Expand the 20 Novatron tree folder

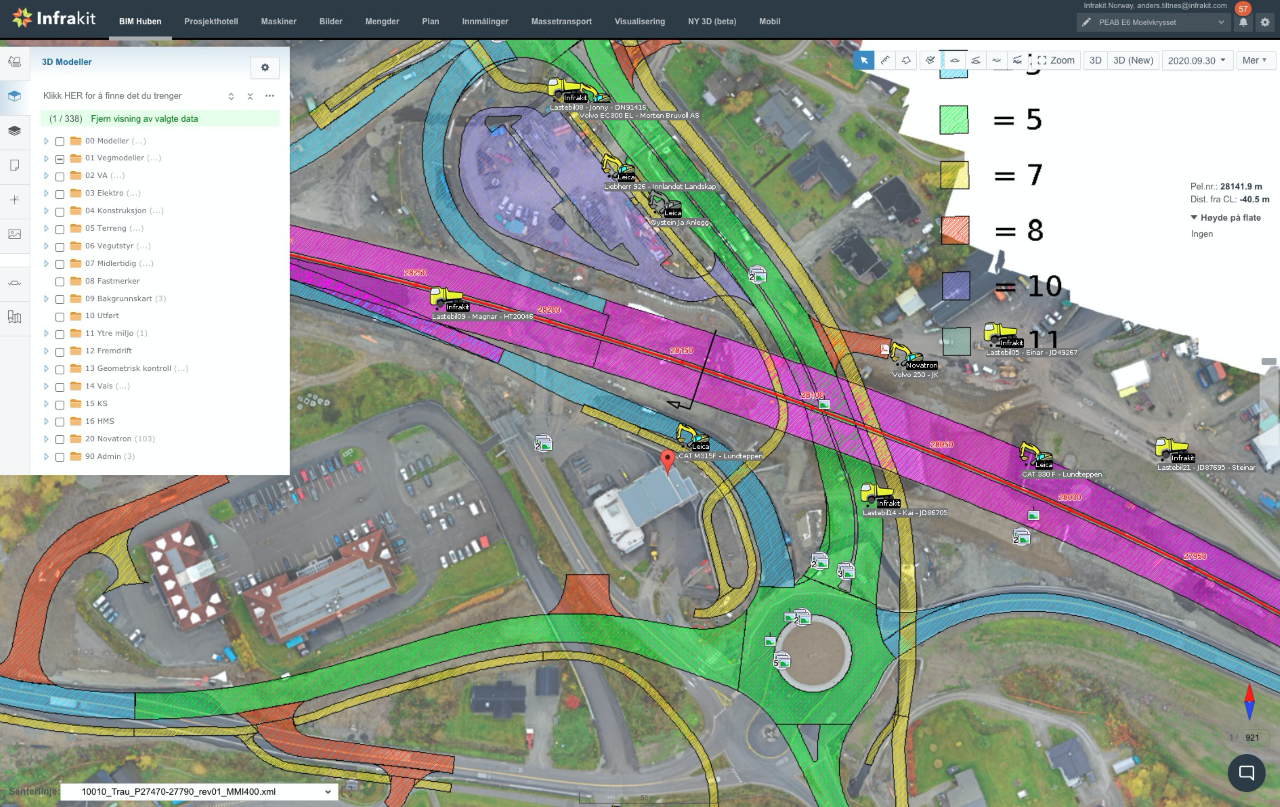[44, 438]
